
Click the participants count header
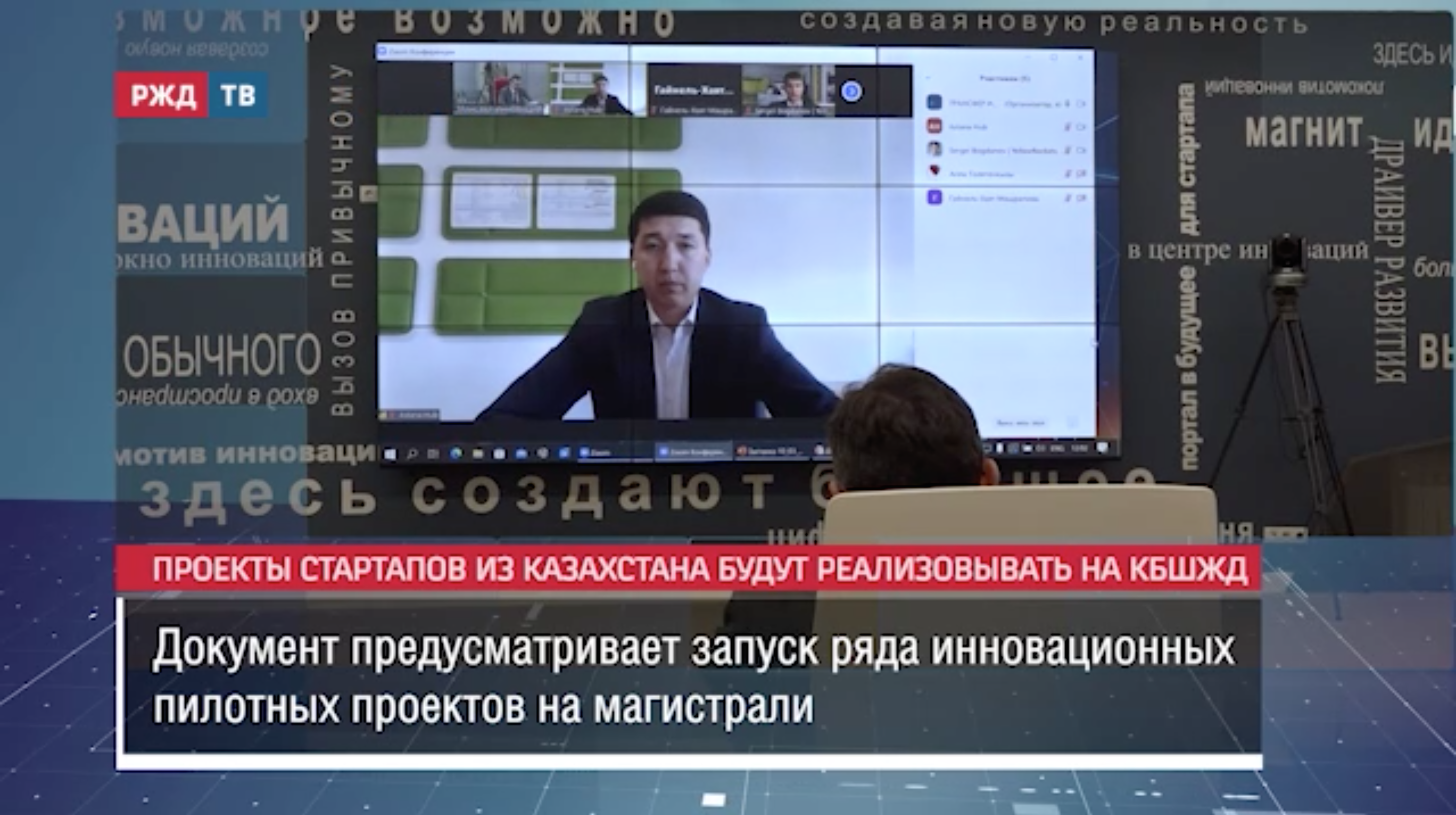pos(1006,79)
